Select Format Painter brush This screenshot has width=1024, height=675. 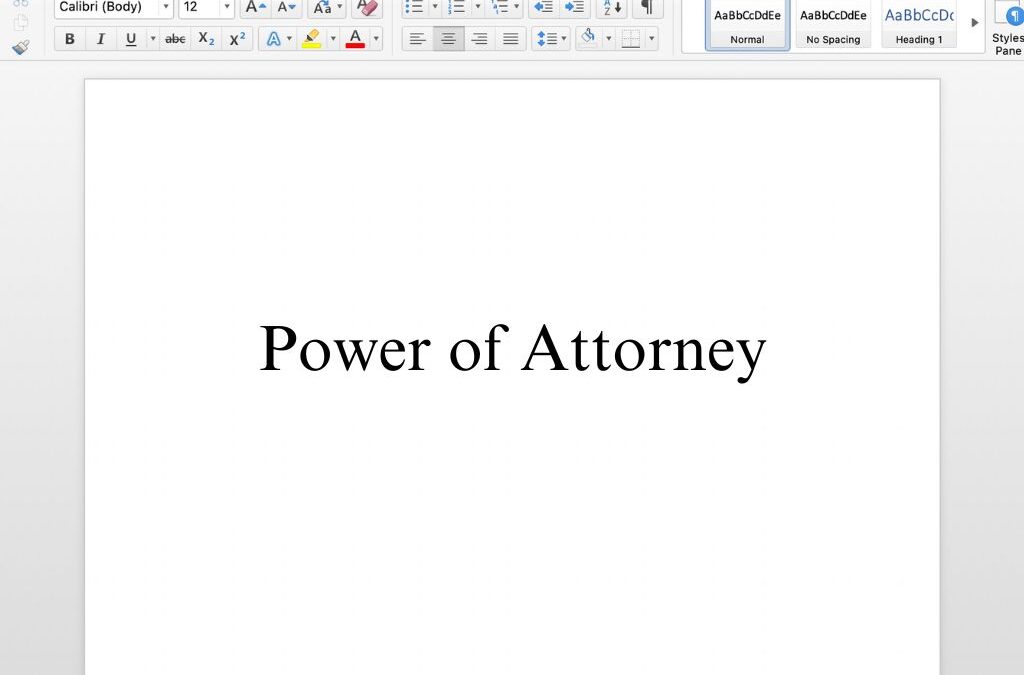21,48
